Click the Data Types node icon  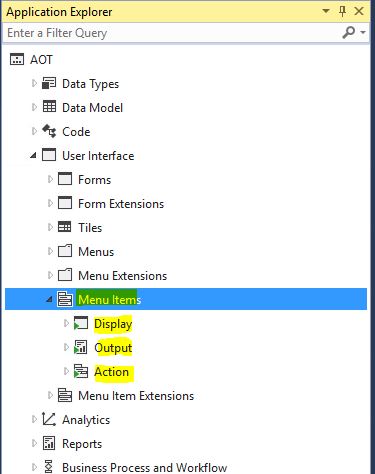49,83
